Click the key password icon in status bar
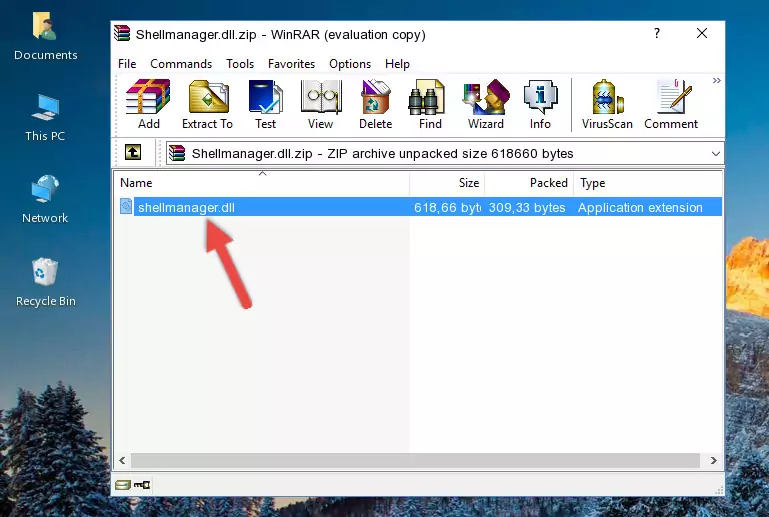769x517 pixels. [x=142, y=485]
